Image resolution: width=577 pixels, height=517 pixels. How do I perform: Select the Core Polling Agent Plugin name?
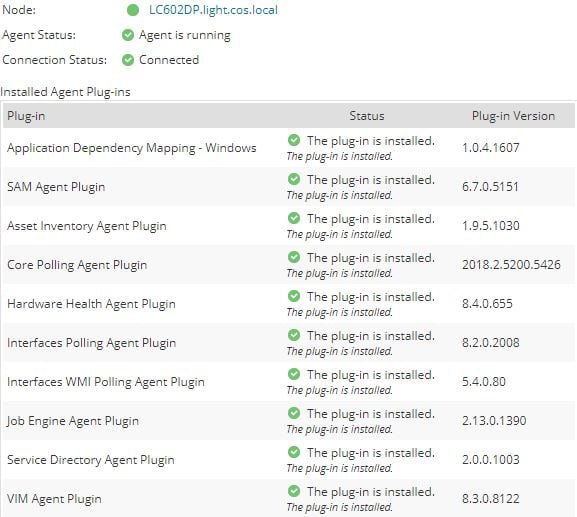coord(77,265)
